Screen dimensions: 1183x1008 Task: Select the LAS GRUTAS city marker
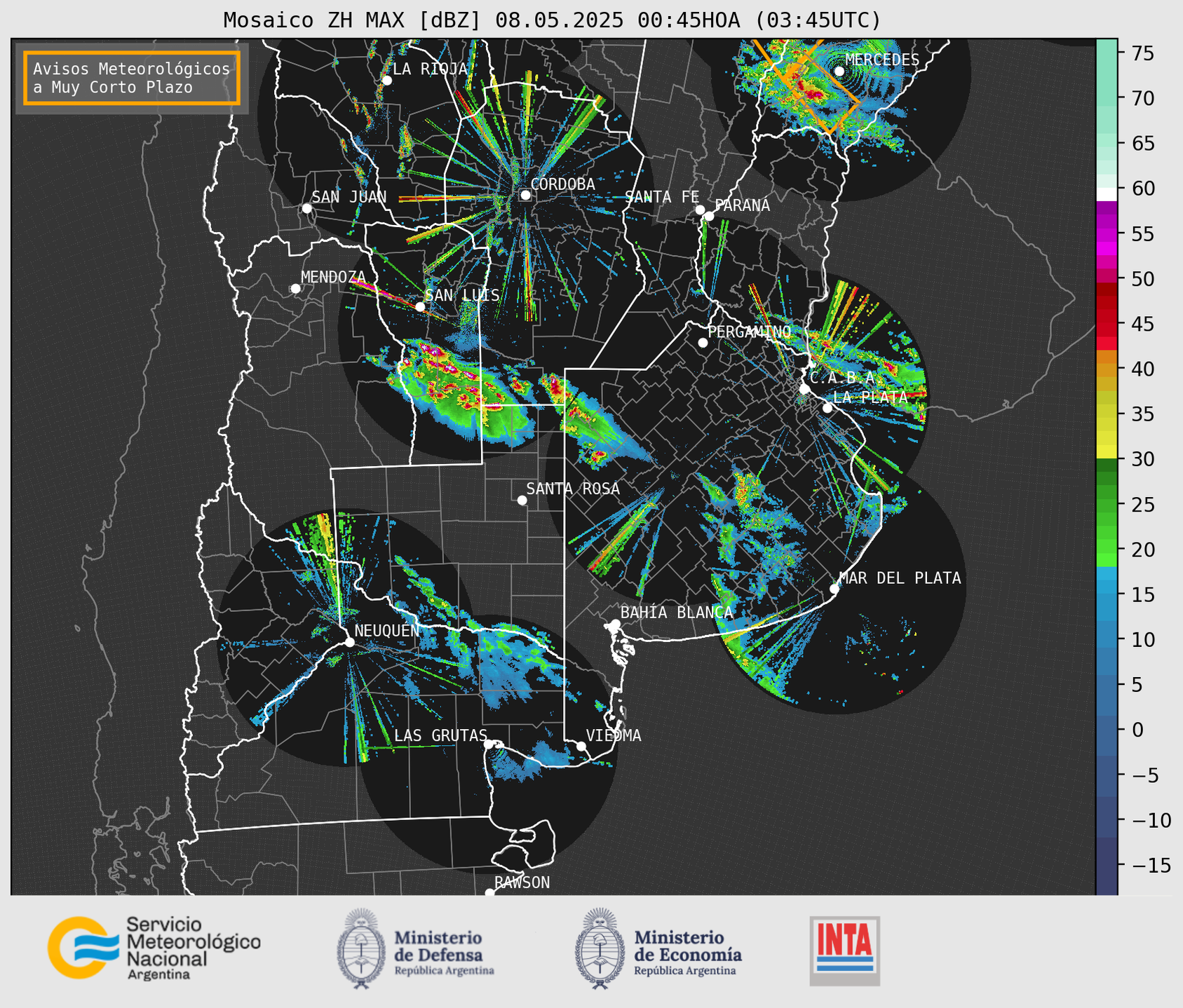489,744
